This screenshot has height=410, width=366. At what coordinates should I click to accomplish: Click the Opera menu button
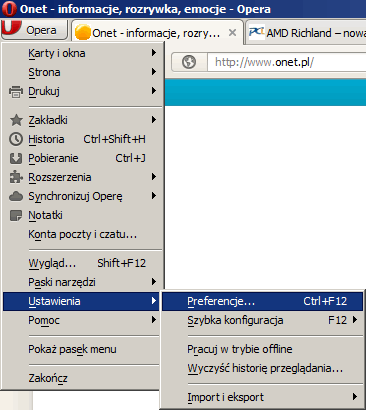pos(34,30)
